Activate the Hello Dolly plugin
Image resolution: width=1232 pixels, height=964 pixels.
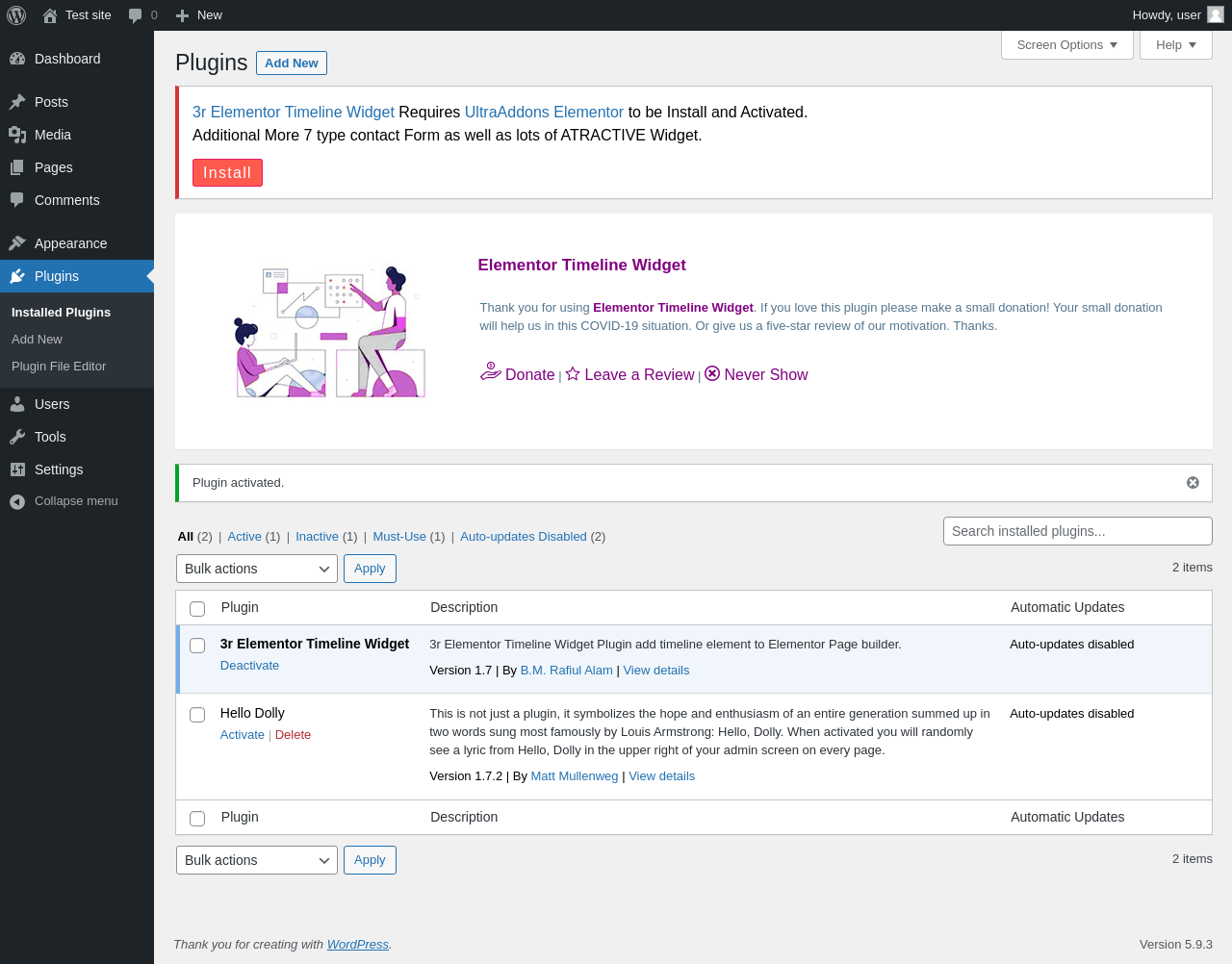[x=242, y=735]
